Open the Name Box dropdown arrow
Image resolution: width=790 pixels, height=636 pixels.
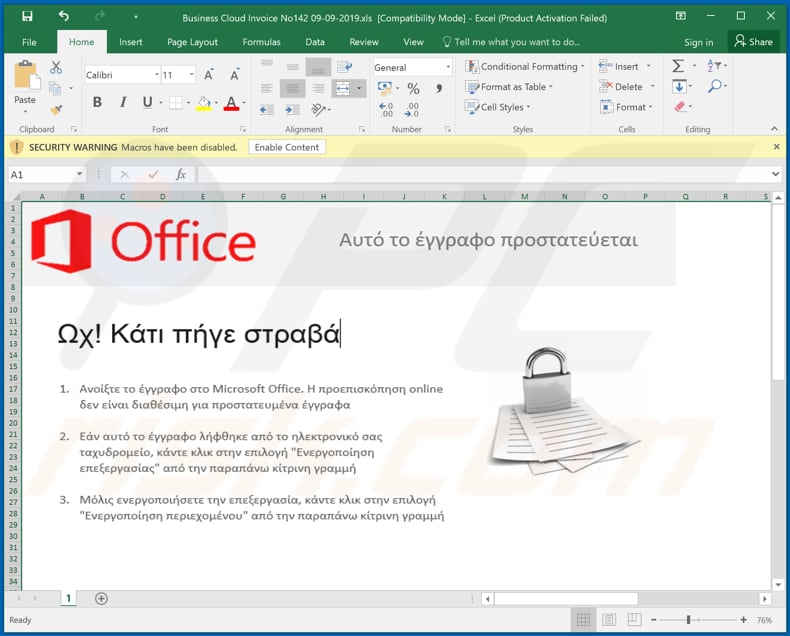coord(79,174)
